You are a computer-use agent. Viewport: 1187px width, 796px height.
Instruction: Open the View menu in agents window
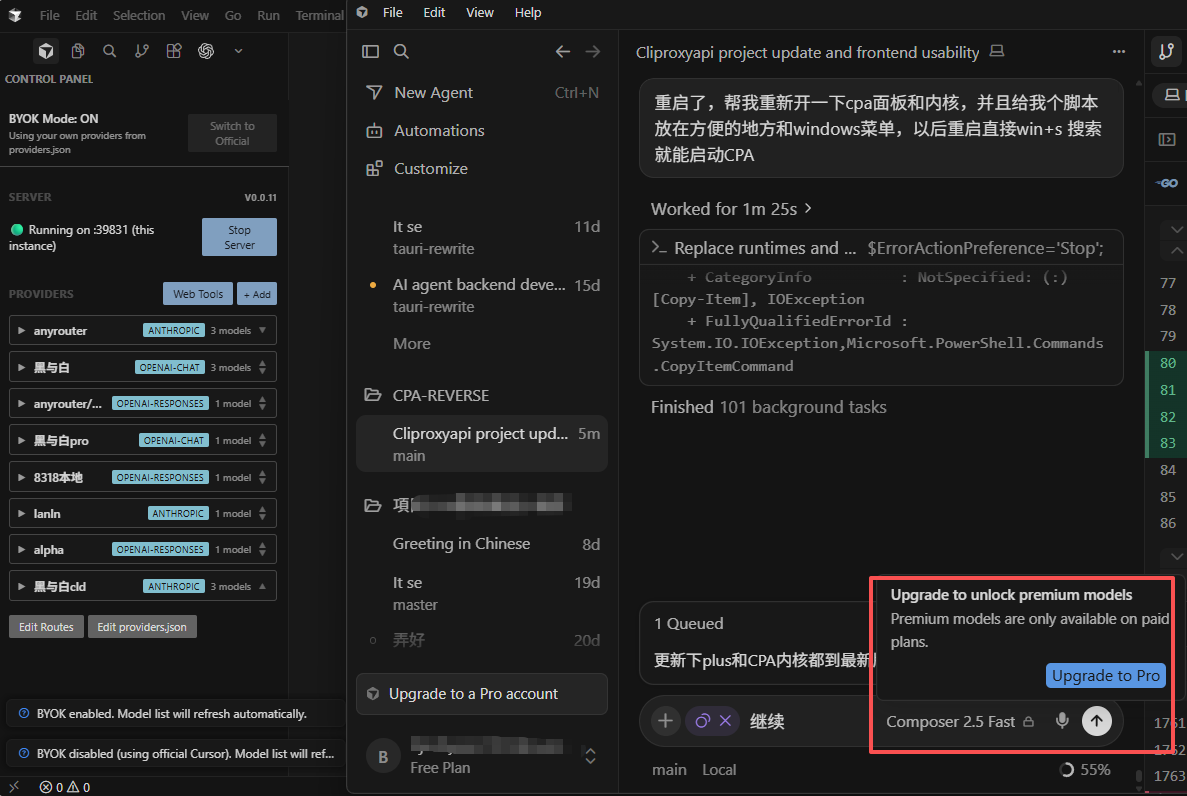point(479,13)
